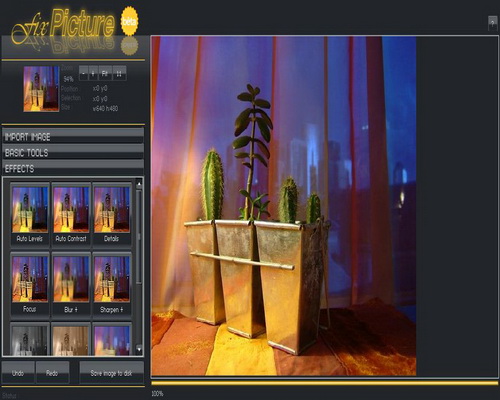Image resolution: width=500 pixels, height=400 pixels.
Task: Expand the IMPORT IMAGE section
Action: point(73,136)
